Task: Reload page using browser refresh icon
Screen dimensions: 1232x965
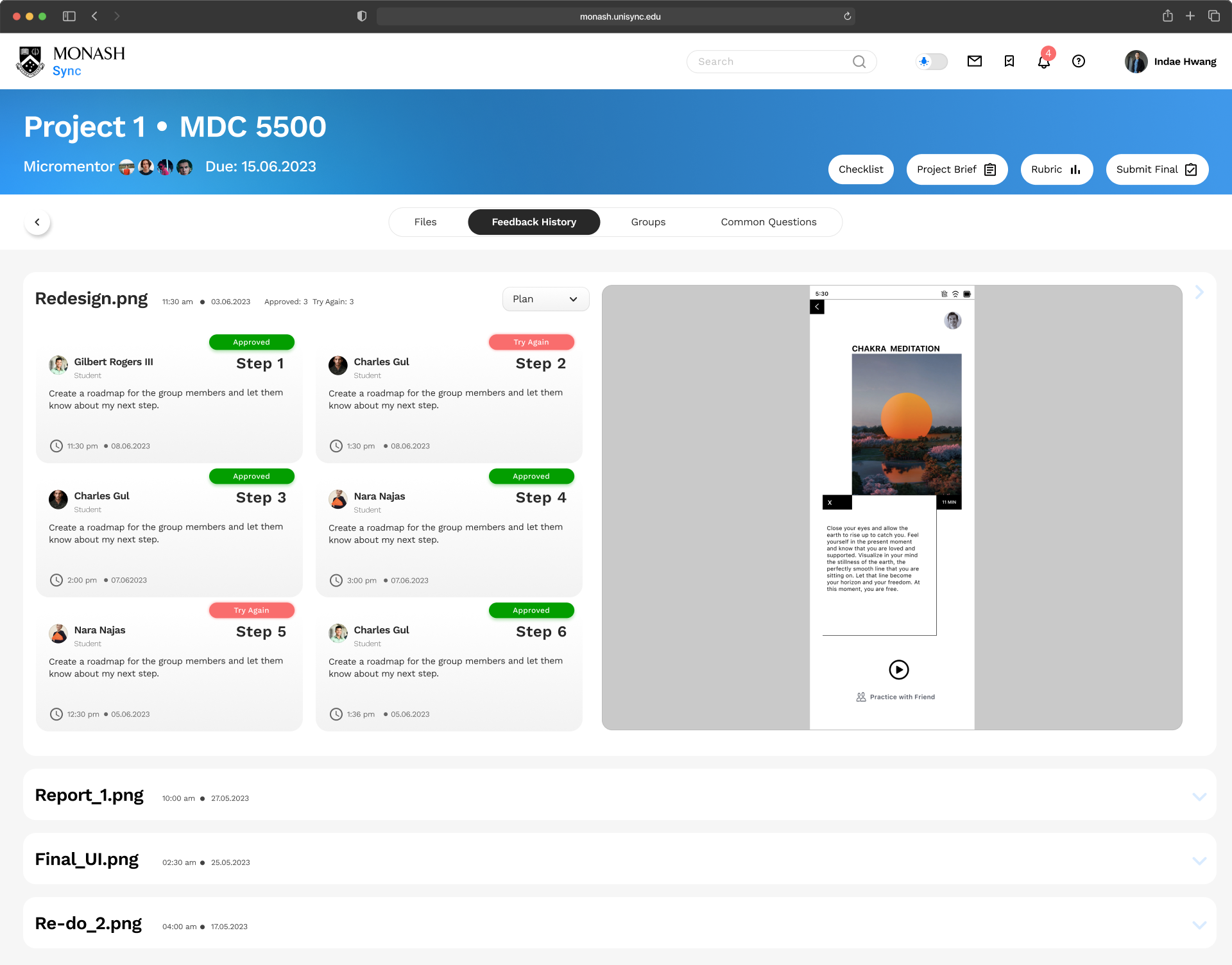Action: pyautogui.click(x=847, y=17)
